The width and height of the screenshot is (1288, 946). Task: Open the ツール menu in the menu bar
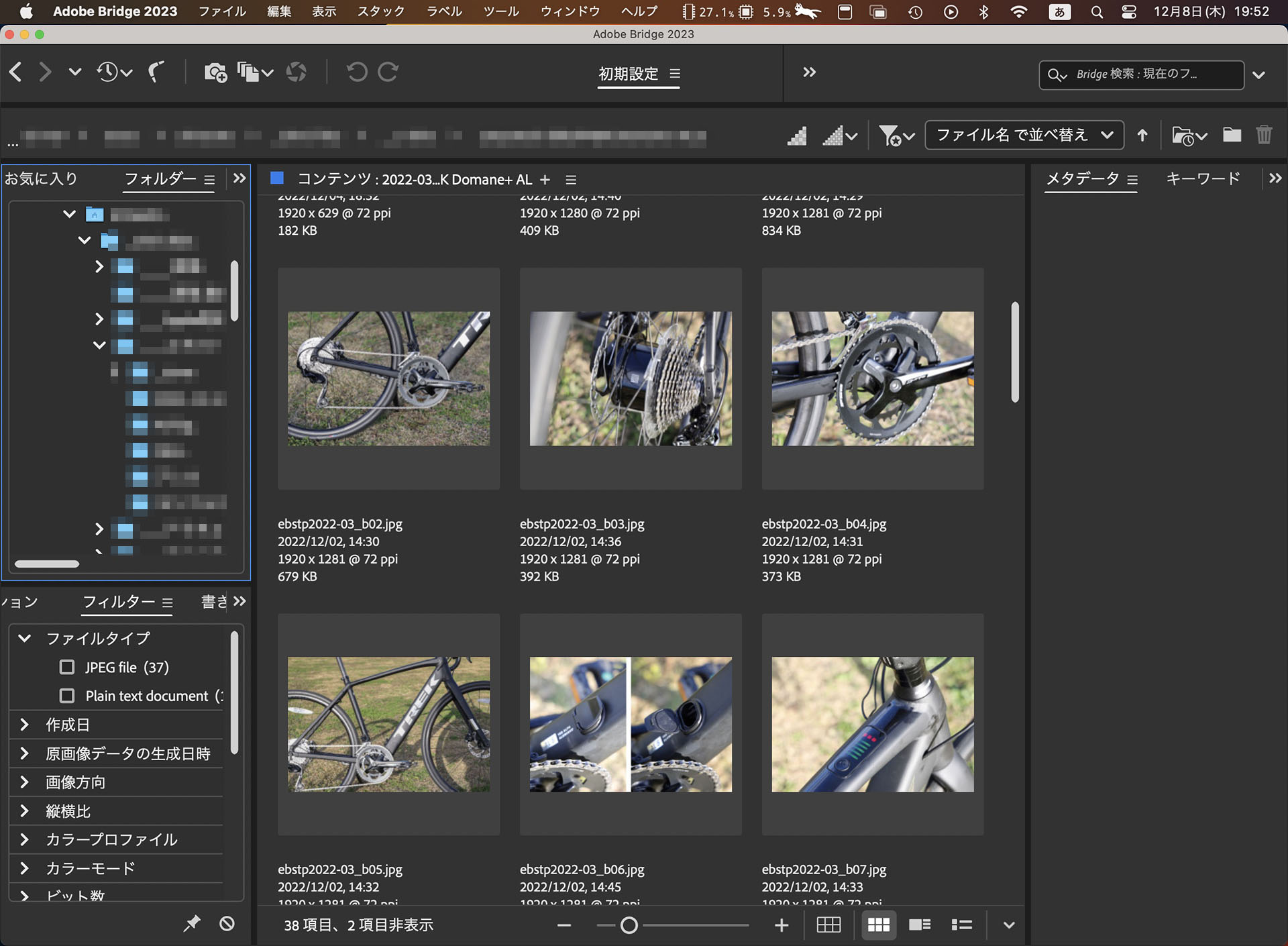500,11
